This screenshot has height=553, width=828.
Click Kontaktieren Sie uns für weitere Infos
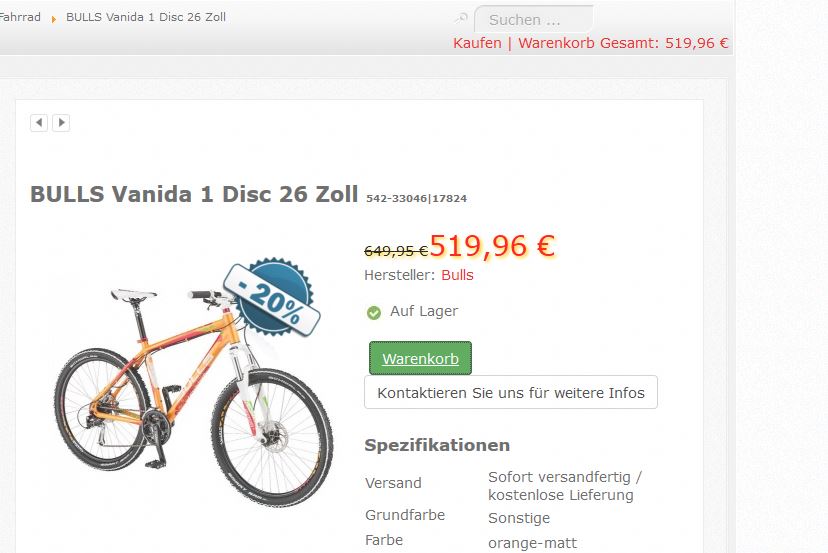tap(511, 392)
